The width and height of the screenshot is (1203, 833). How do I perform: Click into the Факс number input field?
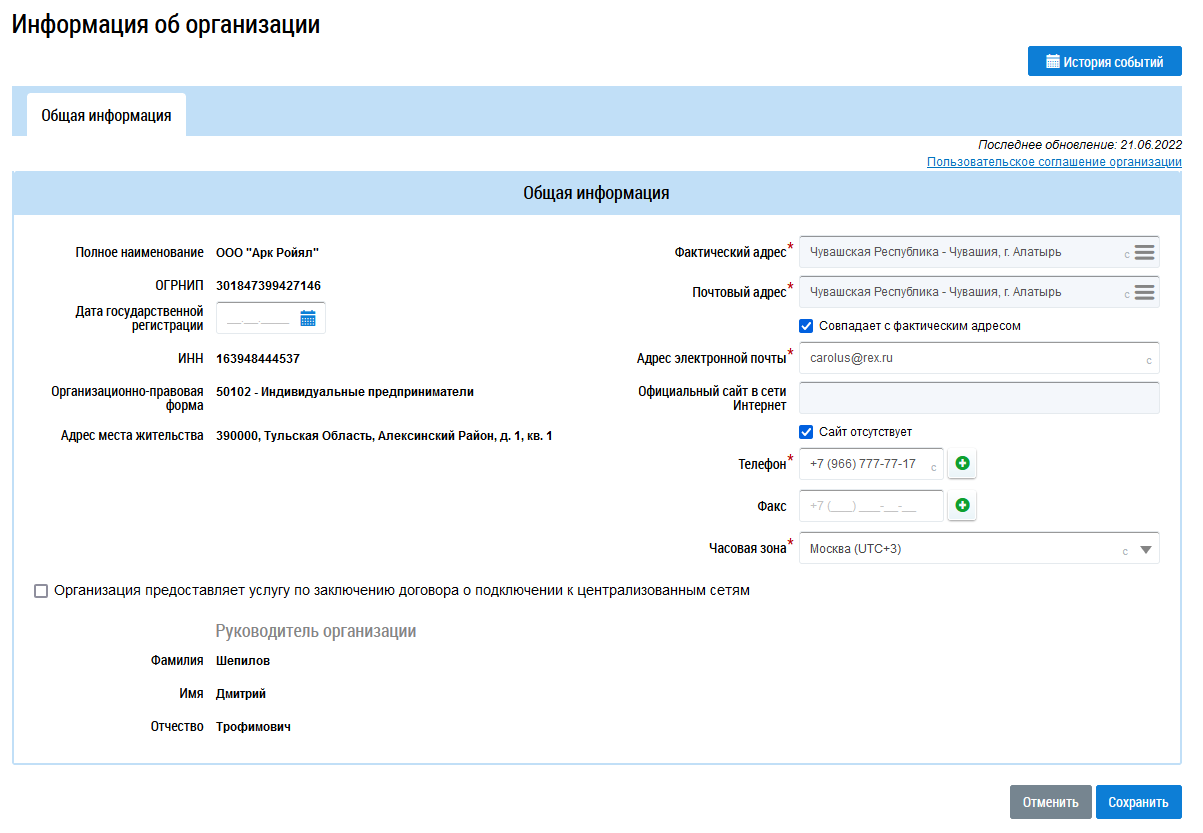pos(870,506)
